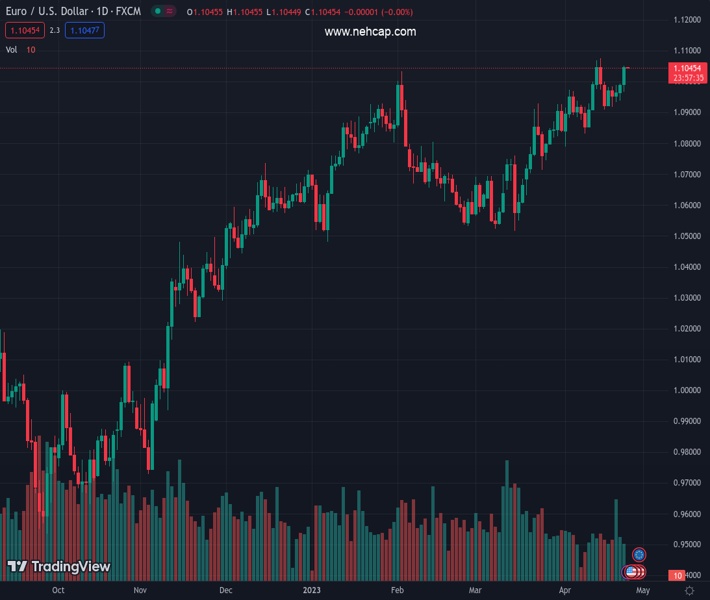Viewport: 710px width, 600px height.
Task: Click the 1.12000 level on price scale
Action: [685, 20]
